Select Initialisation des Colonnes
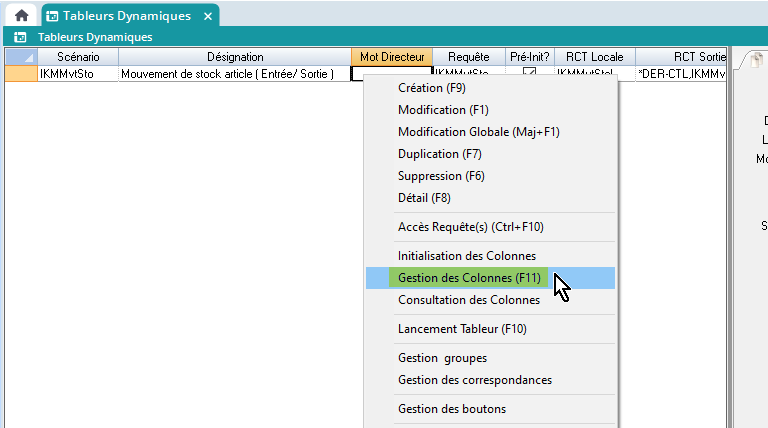Screen dimensions: 768x428 point(466,256)
